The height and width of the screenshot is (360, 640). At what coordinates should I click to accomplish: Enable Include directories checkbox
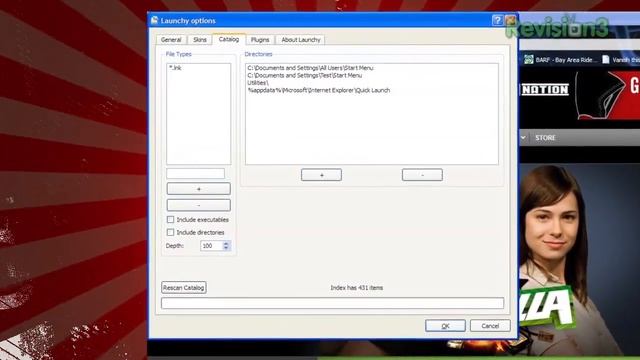pyautogui.click(x=170, y=232)
